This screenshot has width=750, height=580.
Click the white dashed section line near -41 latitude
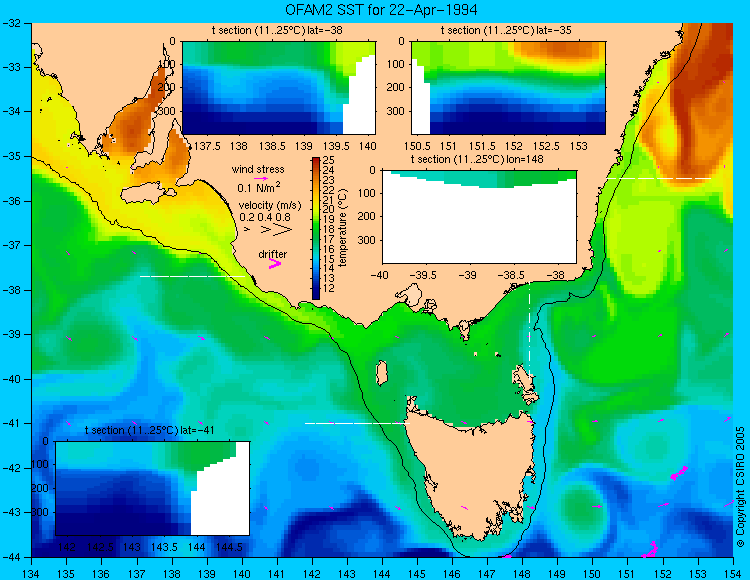[x=357, y=423]
